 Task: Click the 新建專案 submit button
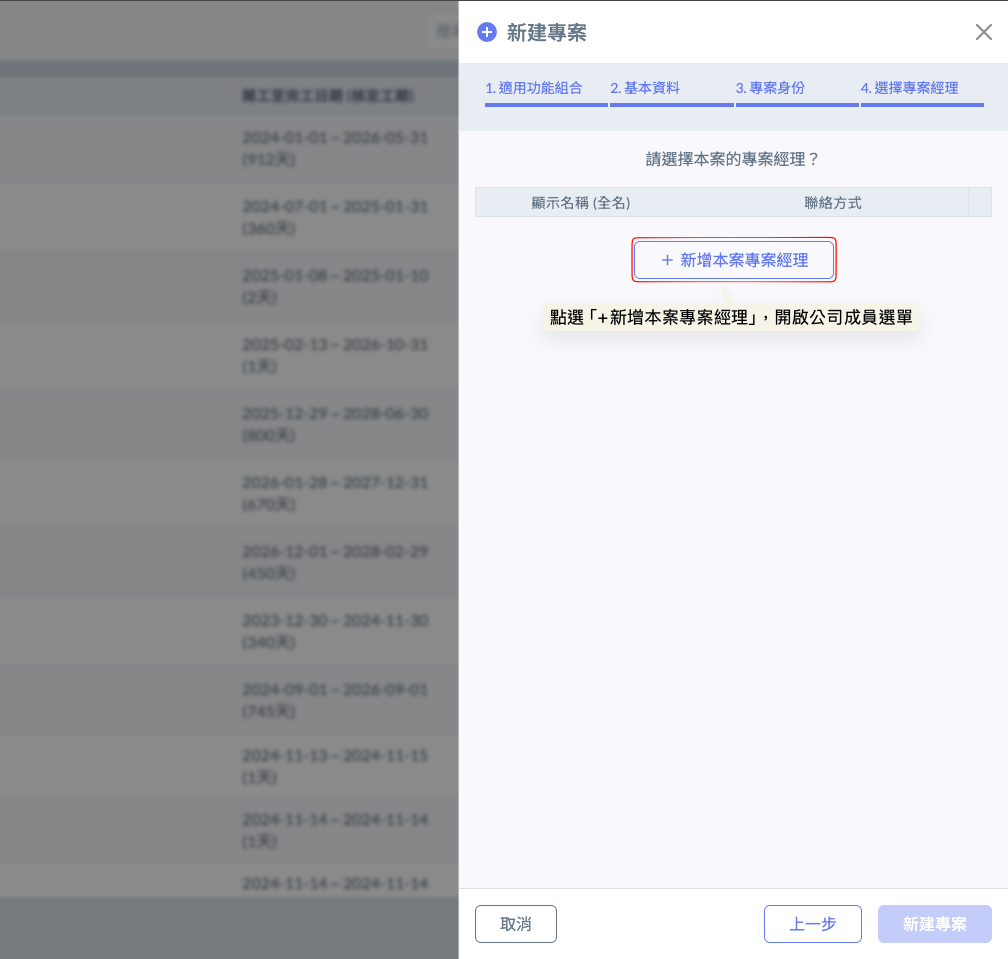[934, 924]
